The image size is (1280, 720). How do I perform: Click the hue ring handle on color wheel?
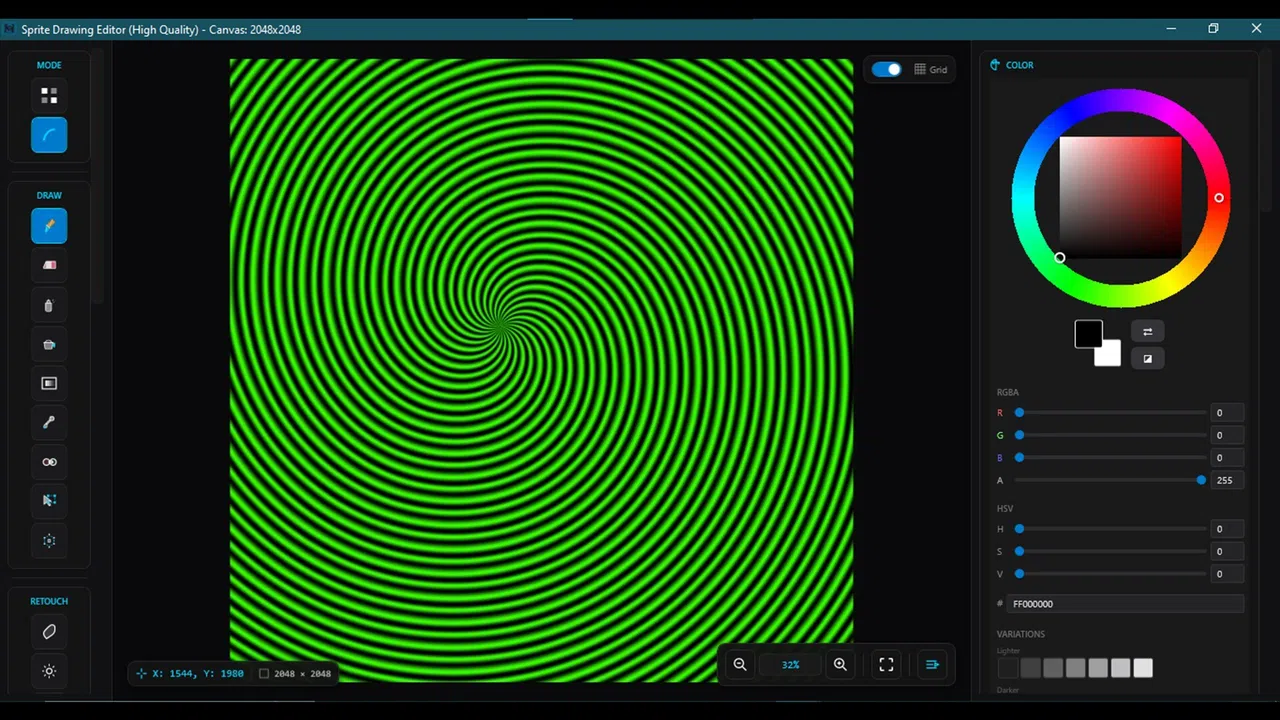pyautogui.click(x=1219, y=198)
